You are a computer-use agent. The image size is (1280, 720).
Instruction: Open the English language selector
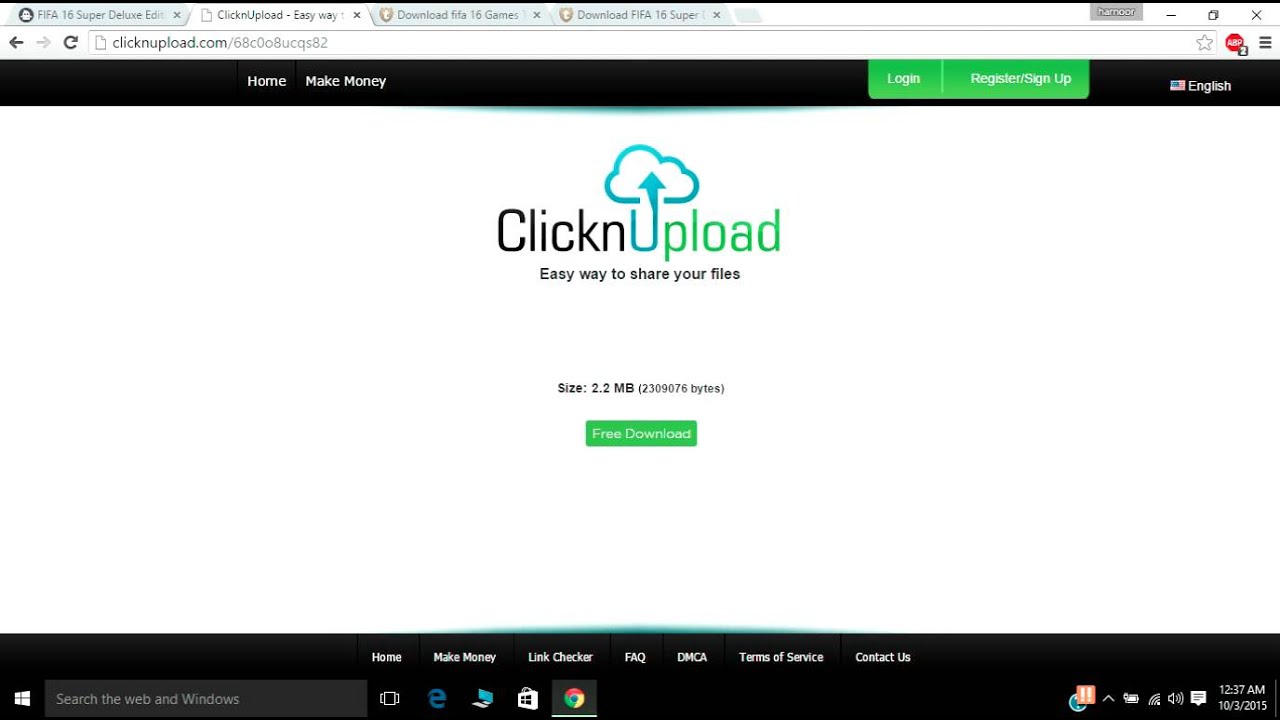point(1201,86)
